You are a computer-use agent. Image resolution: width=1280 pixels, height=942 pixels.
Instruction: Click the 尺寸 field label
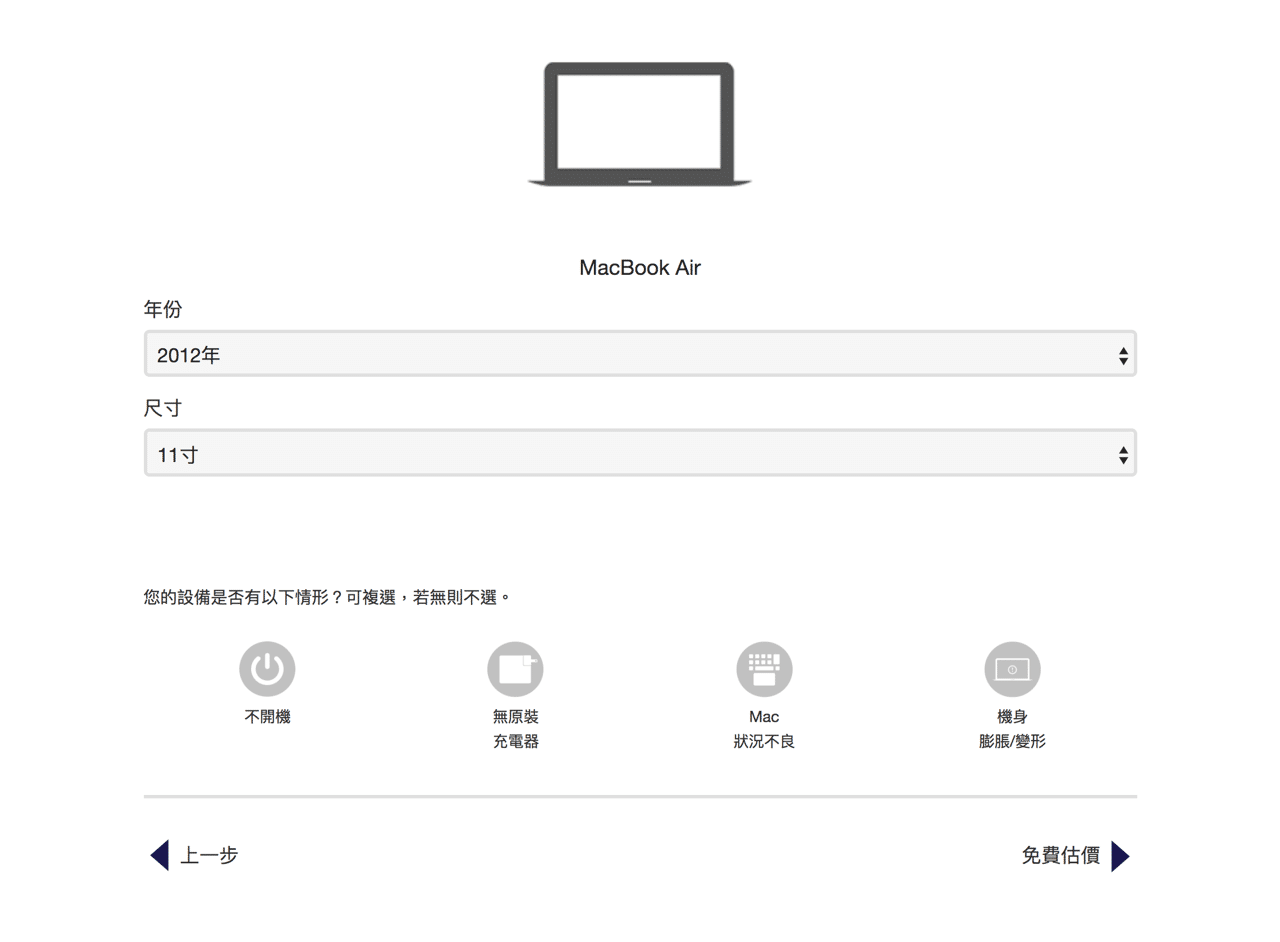coord(163,409)
